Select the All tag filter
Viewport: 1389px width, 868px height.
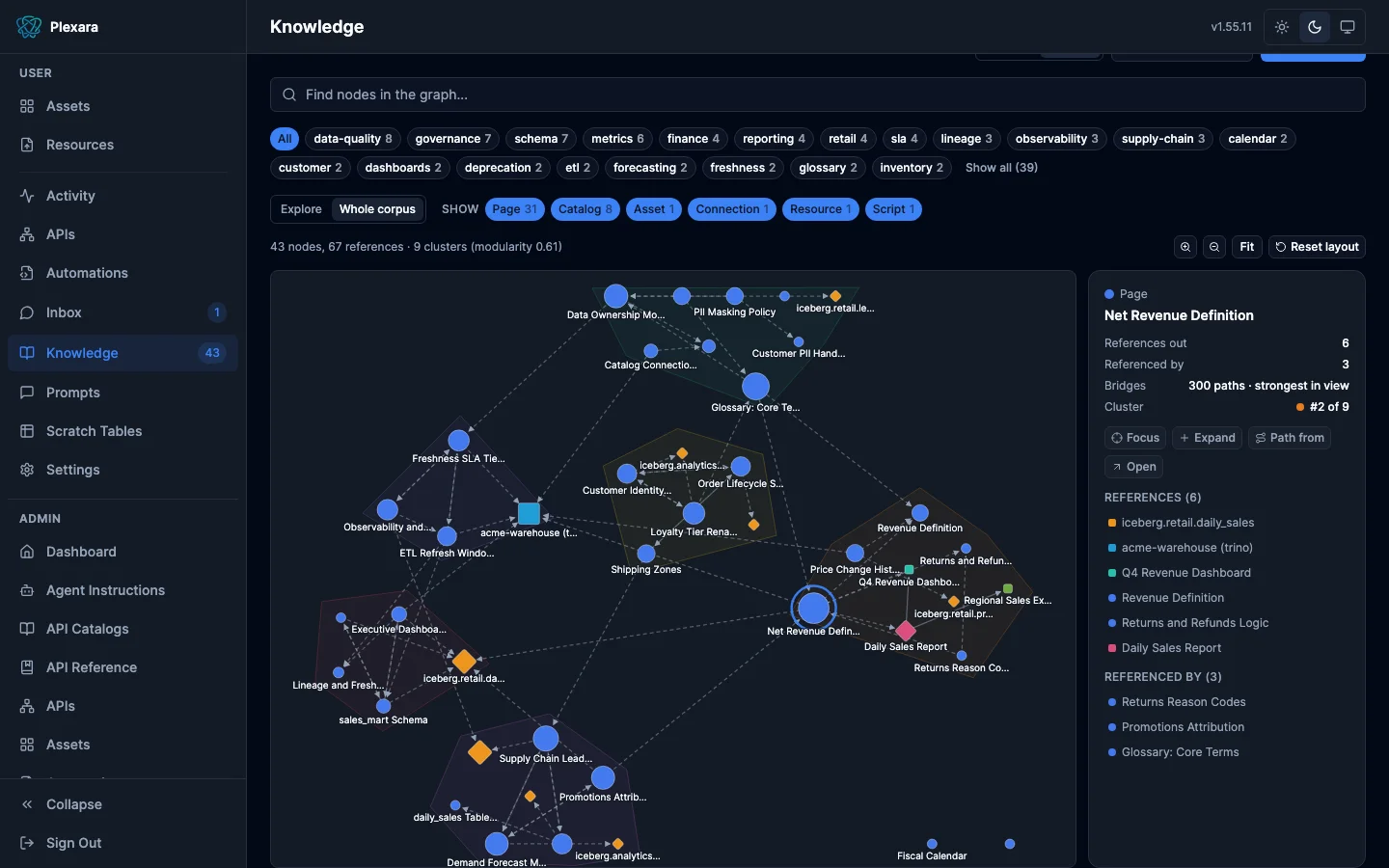point(285,139)
